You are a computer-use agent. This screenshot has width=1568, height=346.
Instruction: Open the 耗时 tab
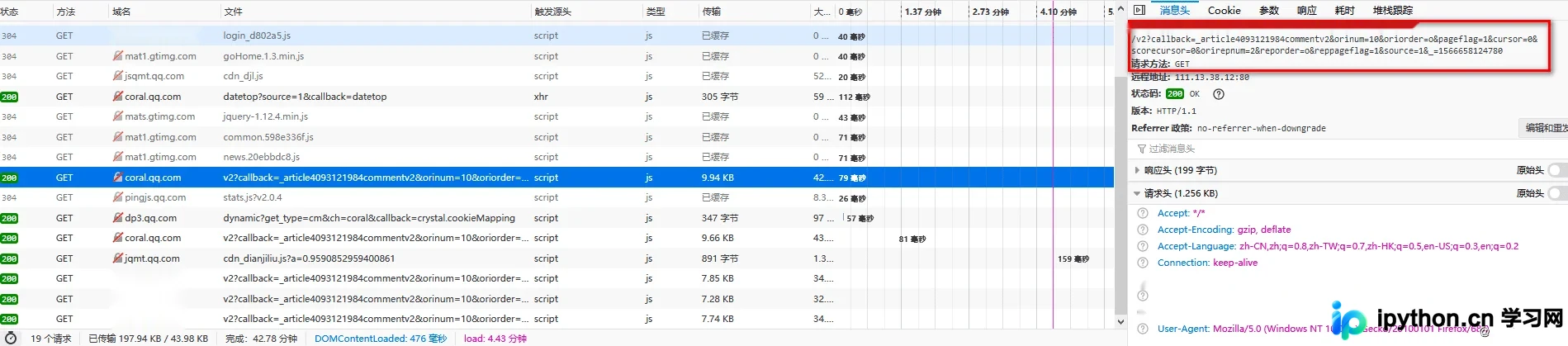(x=1344, y=10)
